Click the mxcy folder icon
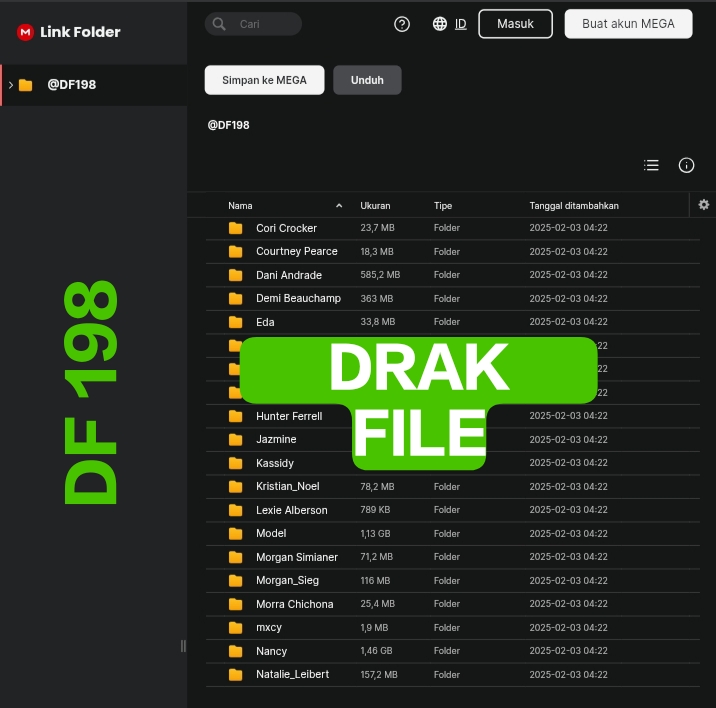Screen dimensions: 716x708 click(x=236, y=628)
